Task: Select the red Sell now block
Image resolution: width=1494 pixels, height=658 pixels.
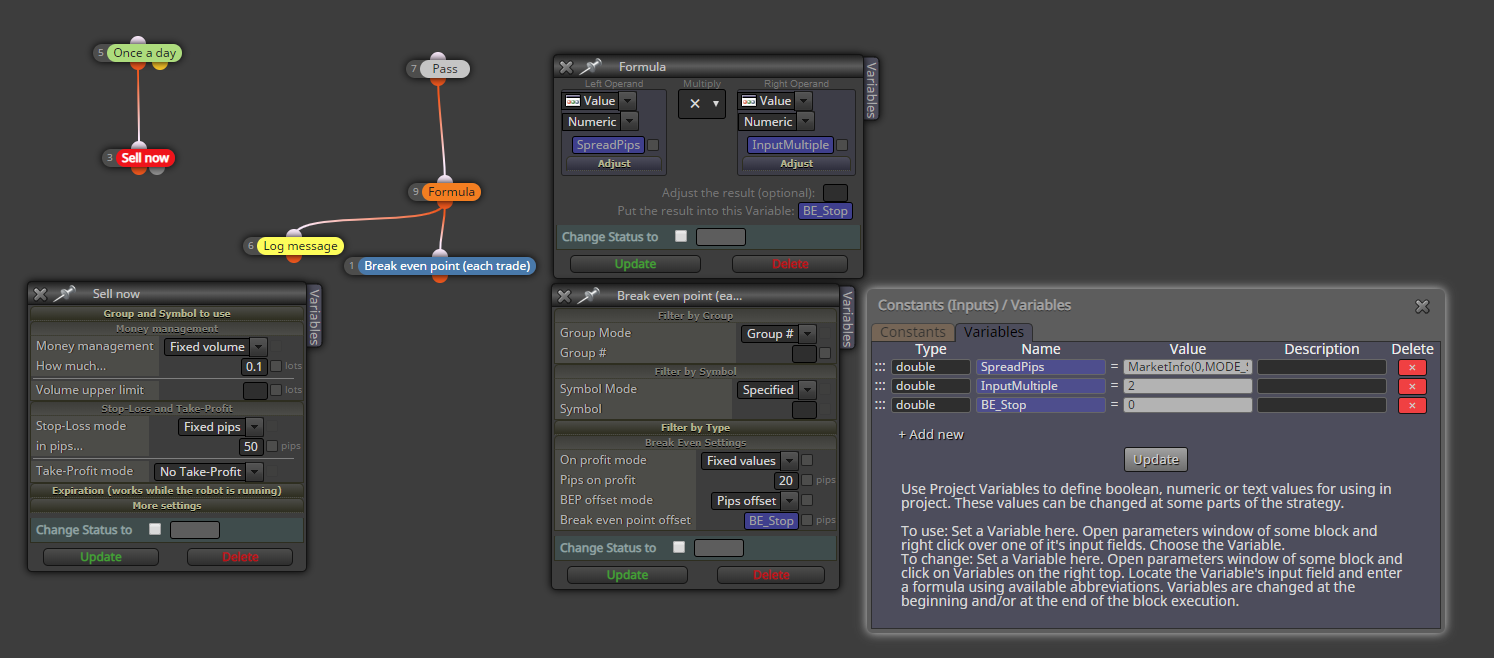Action: point(145,158)
